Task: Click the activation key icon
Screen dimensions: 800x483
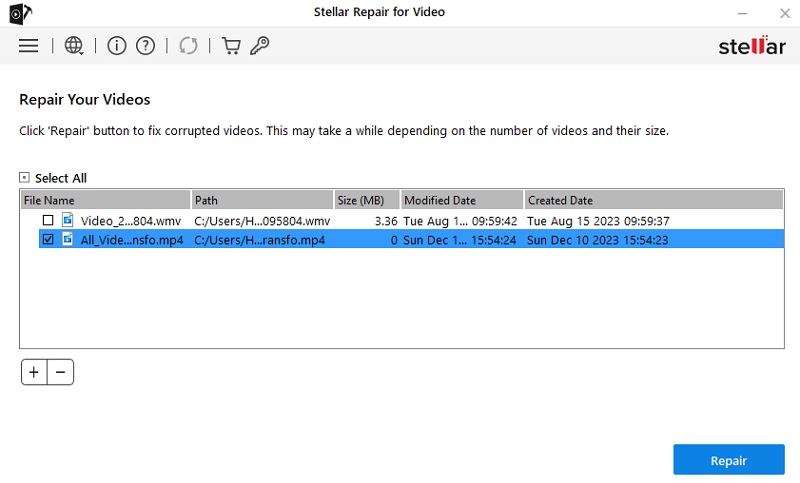Action: pos(260,46)
